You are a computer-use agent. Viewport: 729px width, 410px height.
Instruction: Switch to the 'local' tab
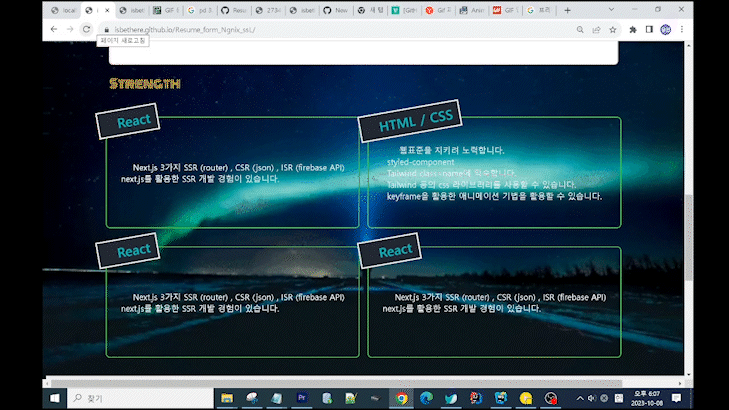pos(64,10)
